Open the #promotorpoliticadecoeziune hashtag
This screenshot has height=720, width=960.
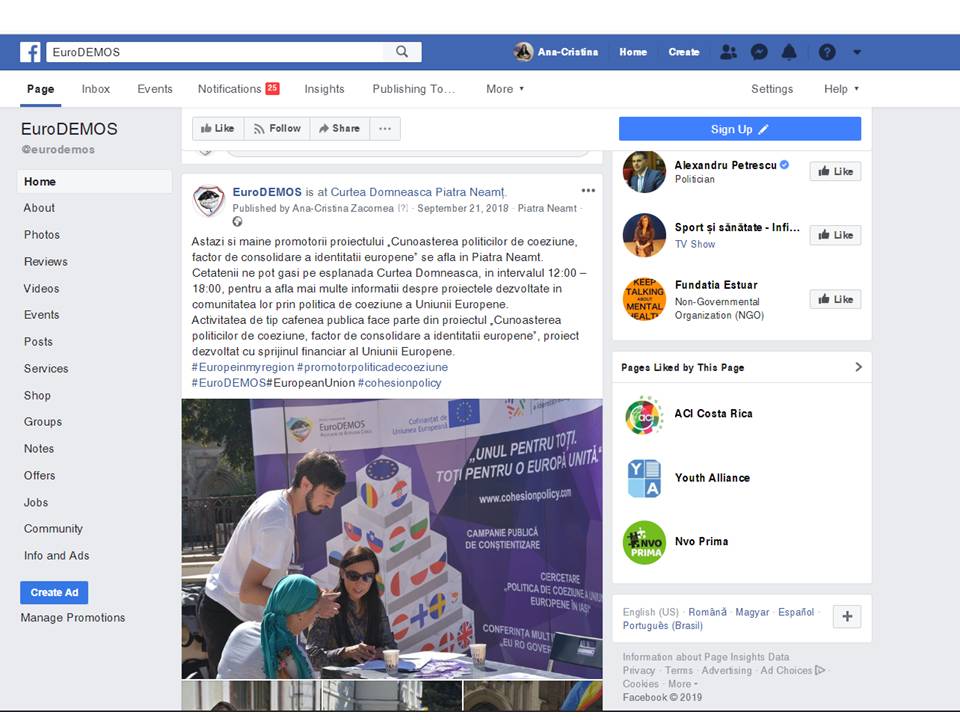[x=372, y=367]
